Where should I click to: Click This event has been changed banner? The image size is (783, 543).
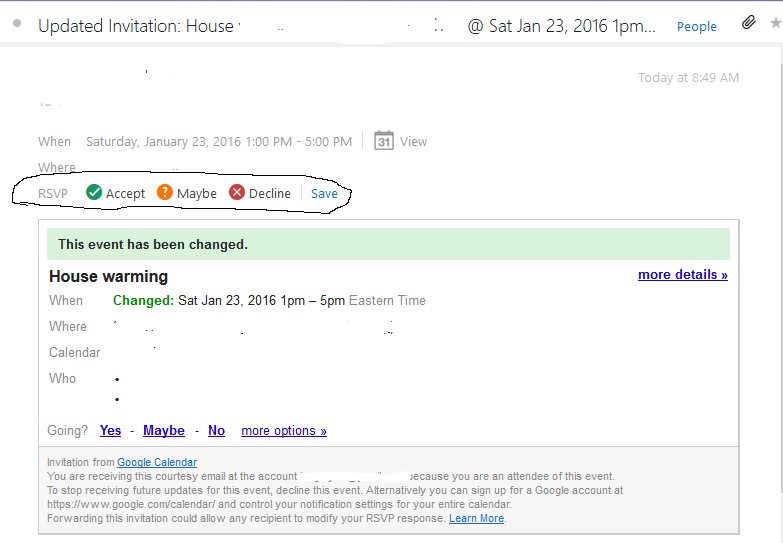pos(388,244)
